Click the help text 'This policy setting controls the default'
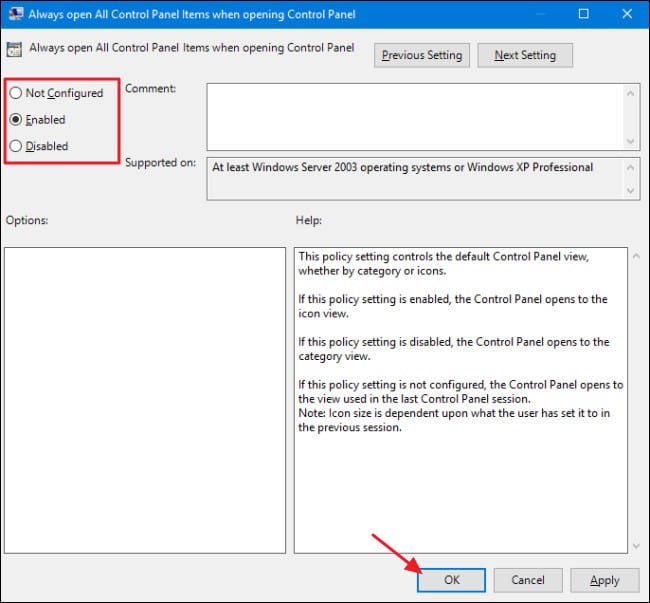 coord(393,257)
